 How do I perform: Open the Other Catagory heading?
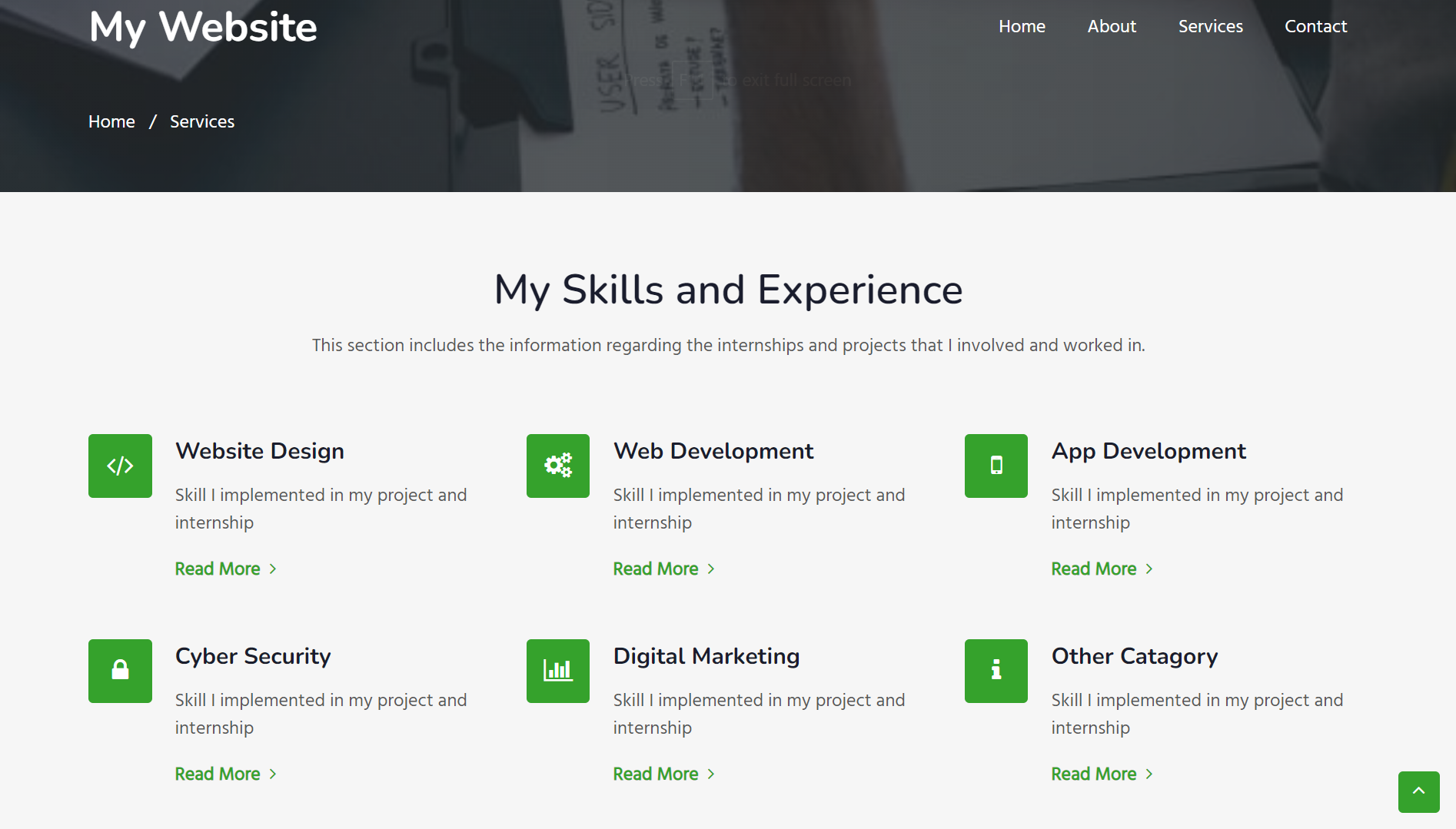click(x=1135, y=656)
